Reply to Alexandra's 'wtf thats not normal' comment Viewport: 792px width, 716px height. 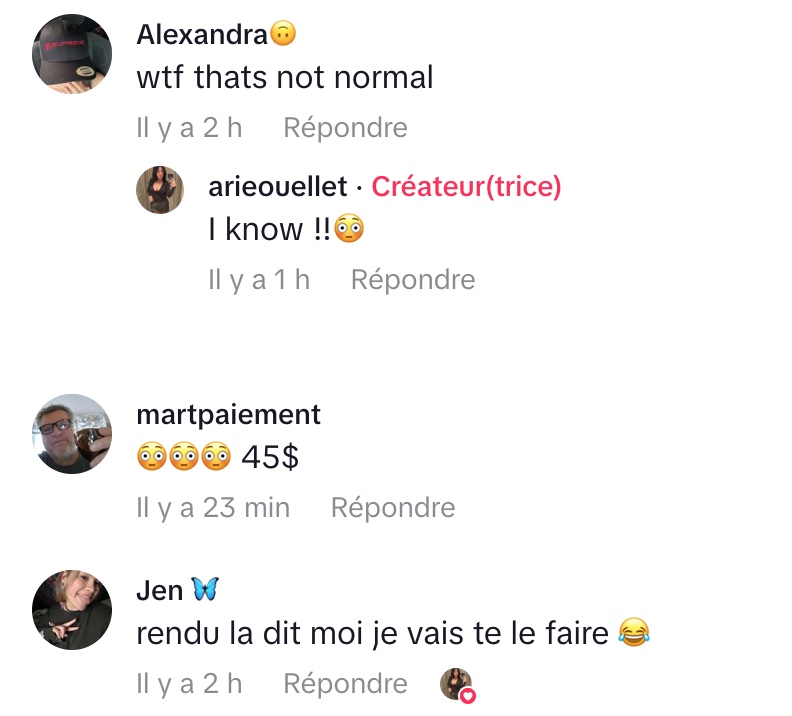(345, 127)
